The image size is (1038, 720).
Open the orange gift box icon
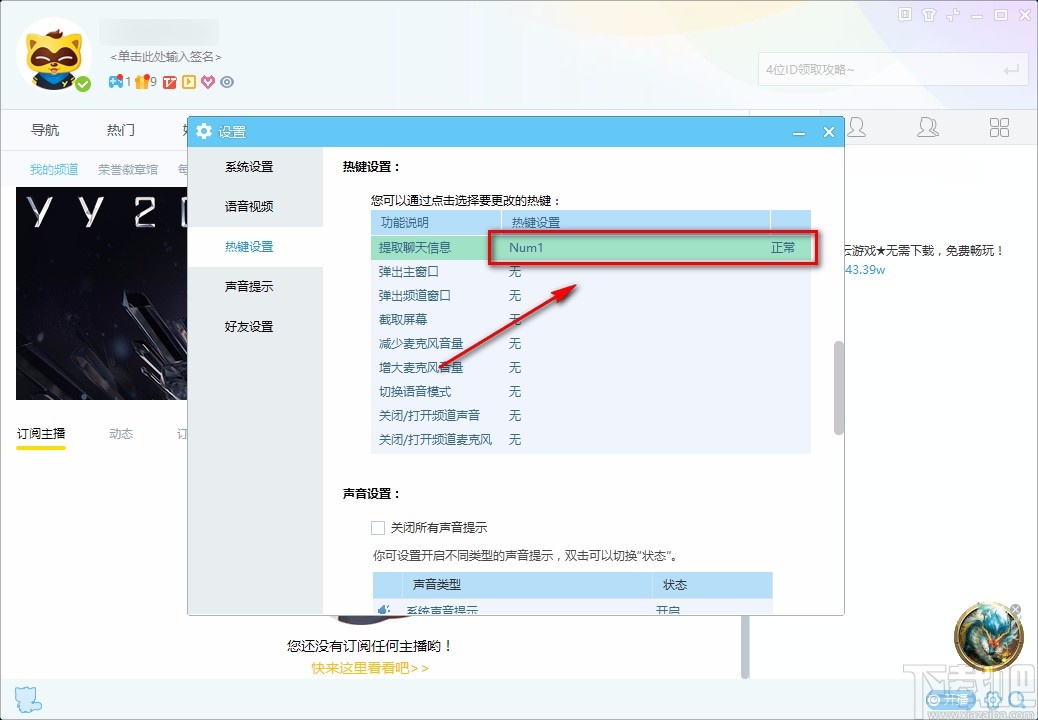tap(142, 82)
